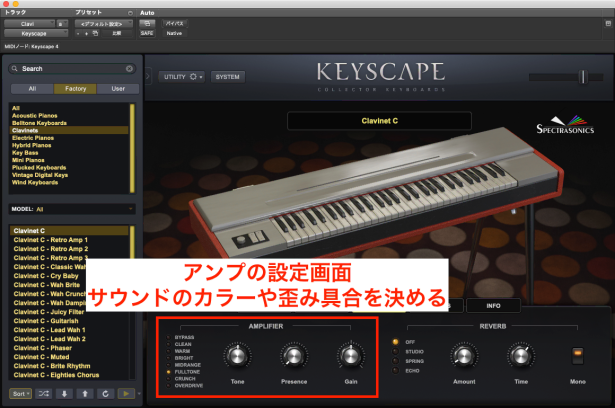The width and height of the screenshot is (615, 408).
Task: Open the audition options arrow beside play
Action: point(139,393)
